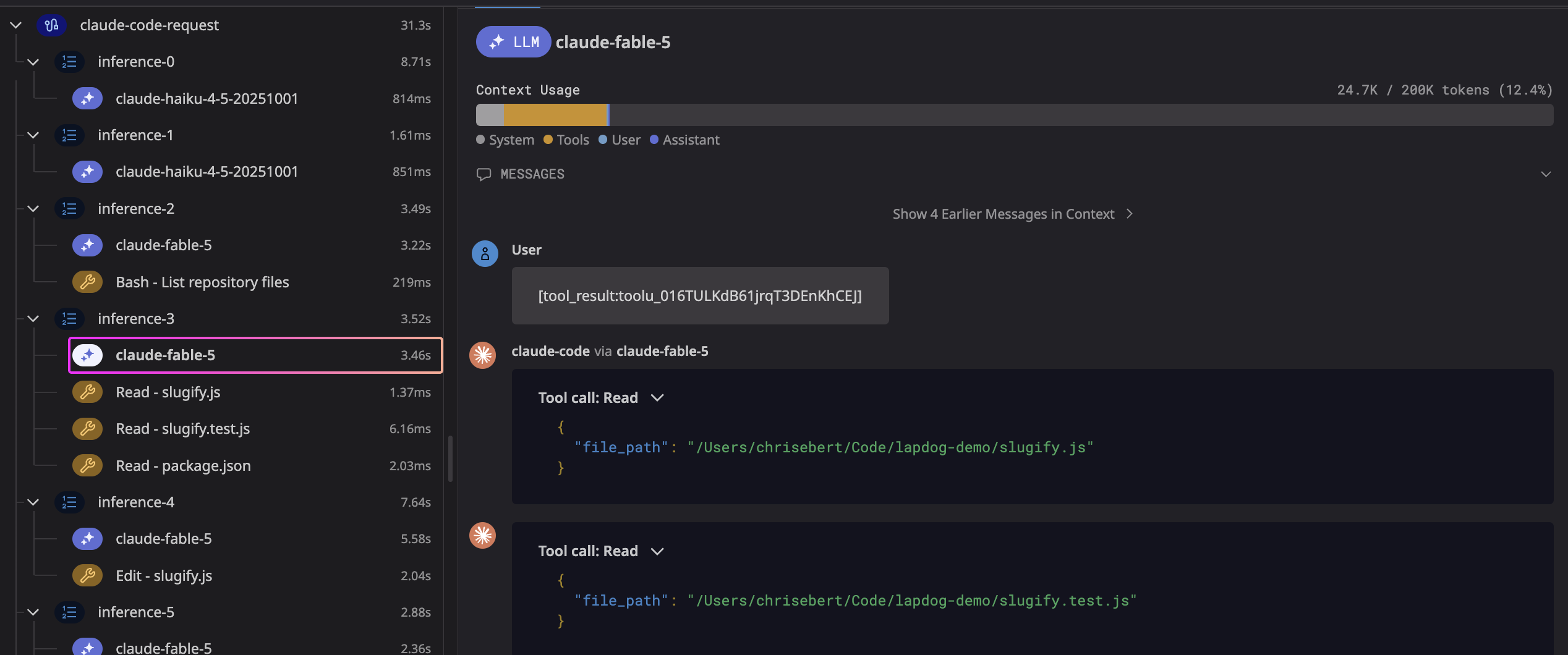1568x655 pixels.
Task: Select claude-haiku-4-5-20251001 under inference-0
Action: click(255, 98)
